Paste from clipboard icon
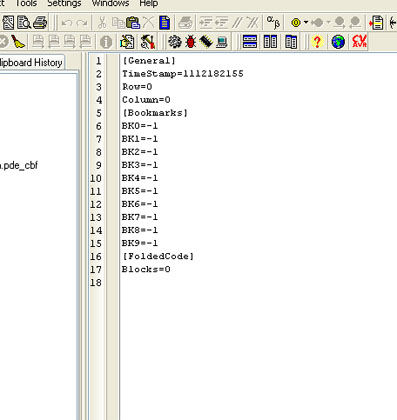Screen dimensions: 397x420 click(x=133, y=23)
